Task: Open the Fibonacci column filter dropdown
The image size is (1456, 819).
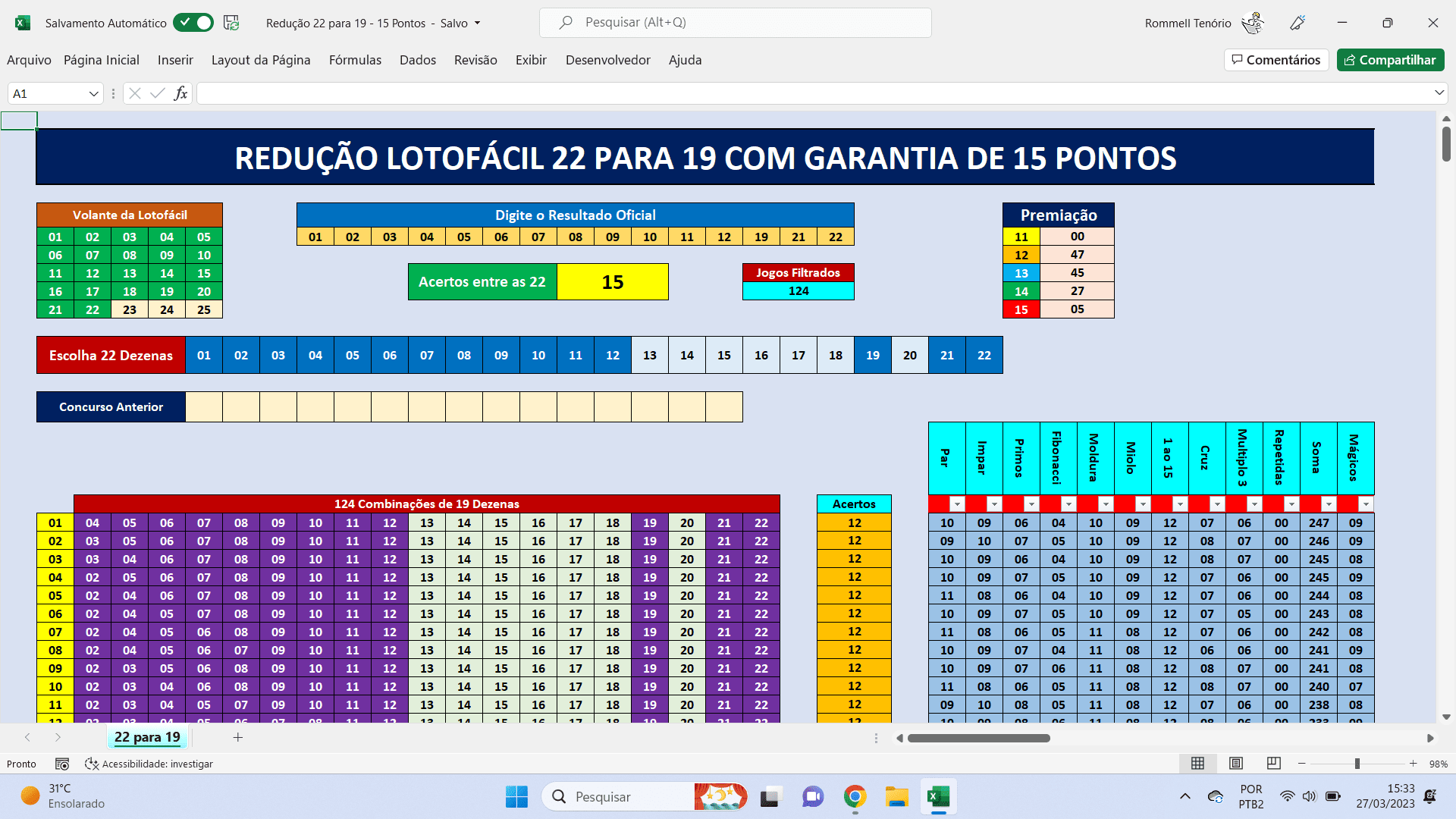Action: coord(1068,504)
